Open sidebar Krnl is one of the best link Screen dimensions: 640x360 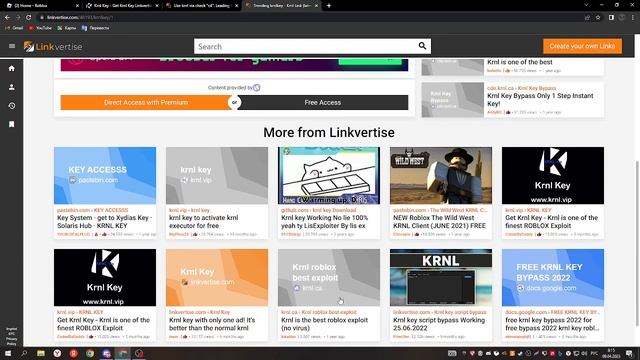520,62
